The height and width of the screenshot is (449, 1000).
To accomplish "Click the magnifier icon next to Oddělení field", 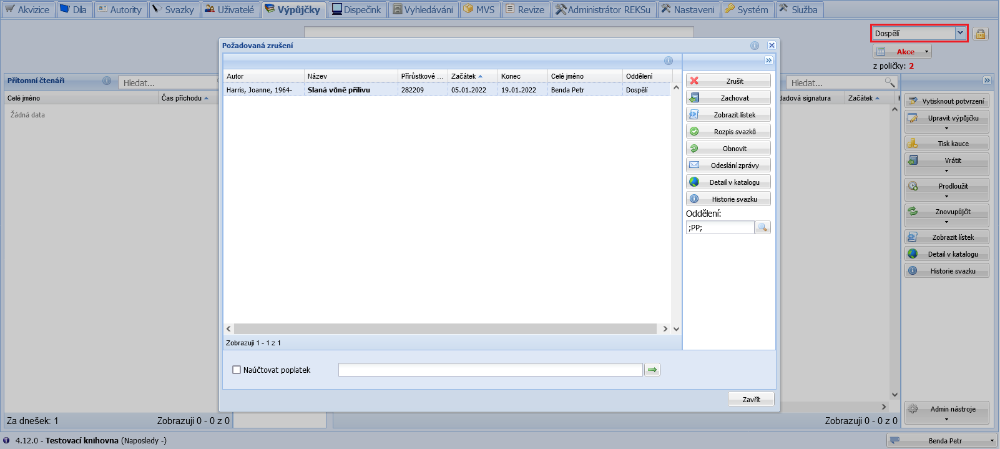I will (x=762, y=228).
